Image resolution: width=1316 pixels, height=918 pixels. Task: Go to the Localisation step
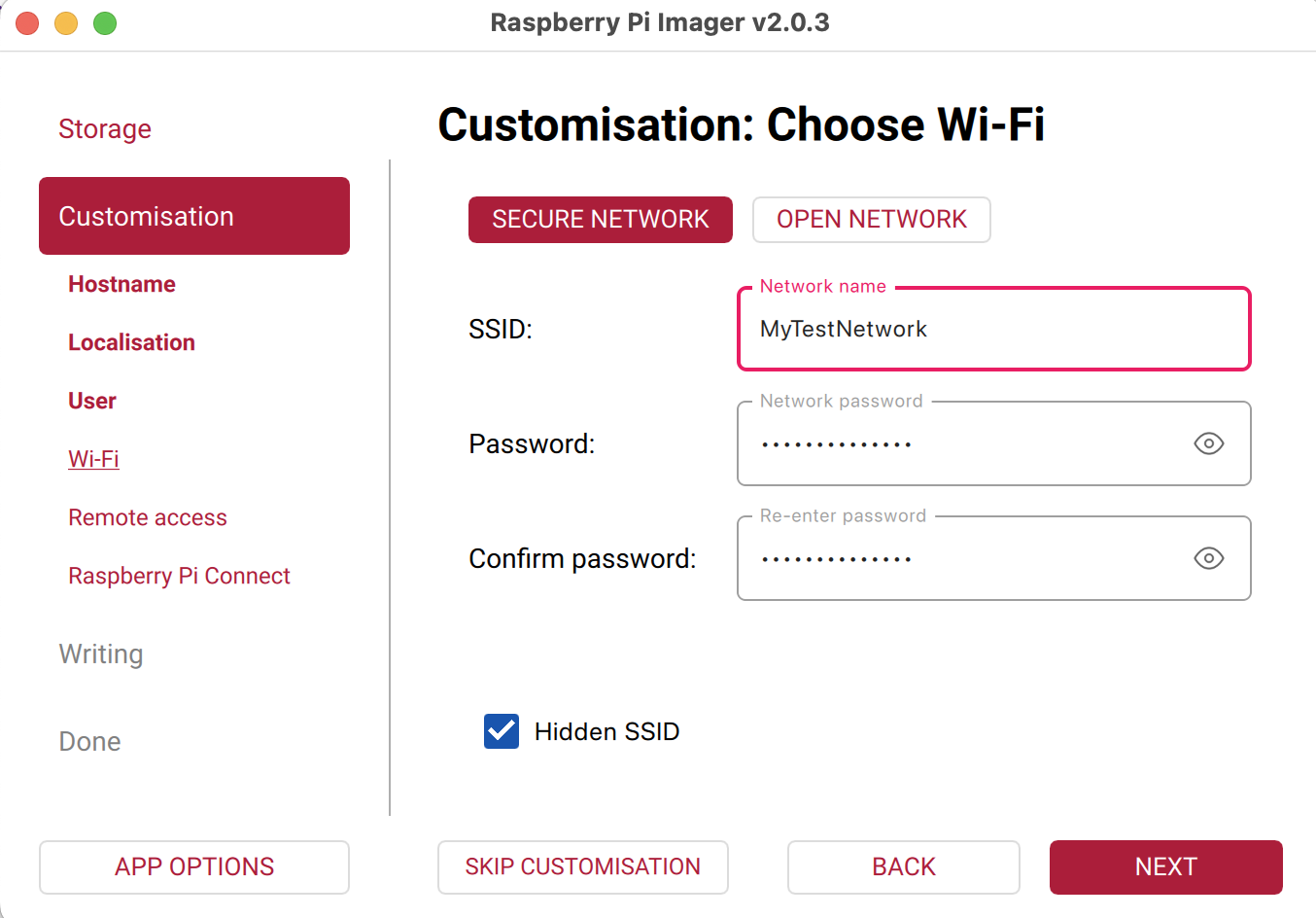131,342
